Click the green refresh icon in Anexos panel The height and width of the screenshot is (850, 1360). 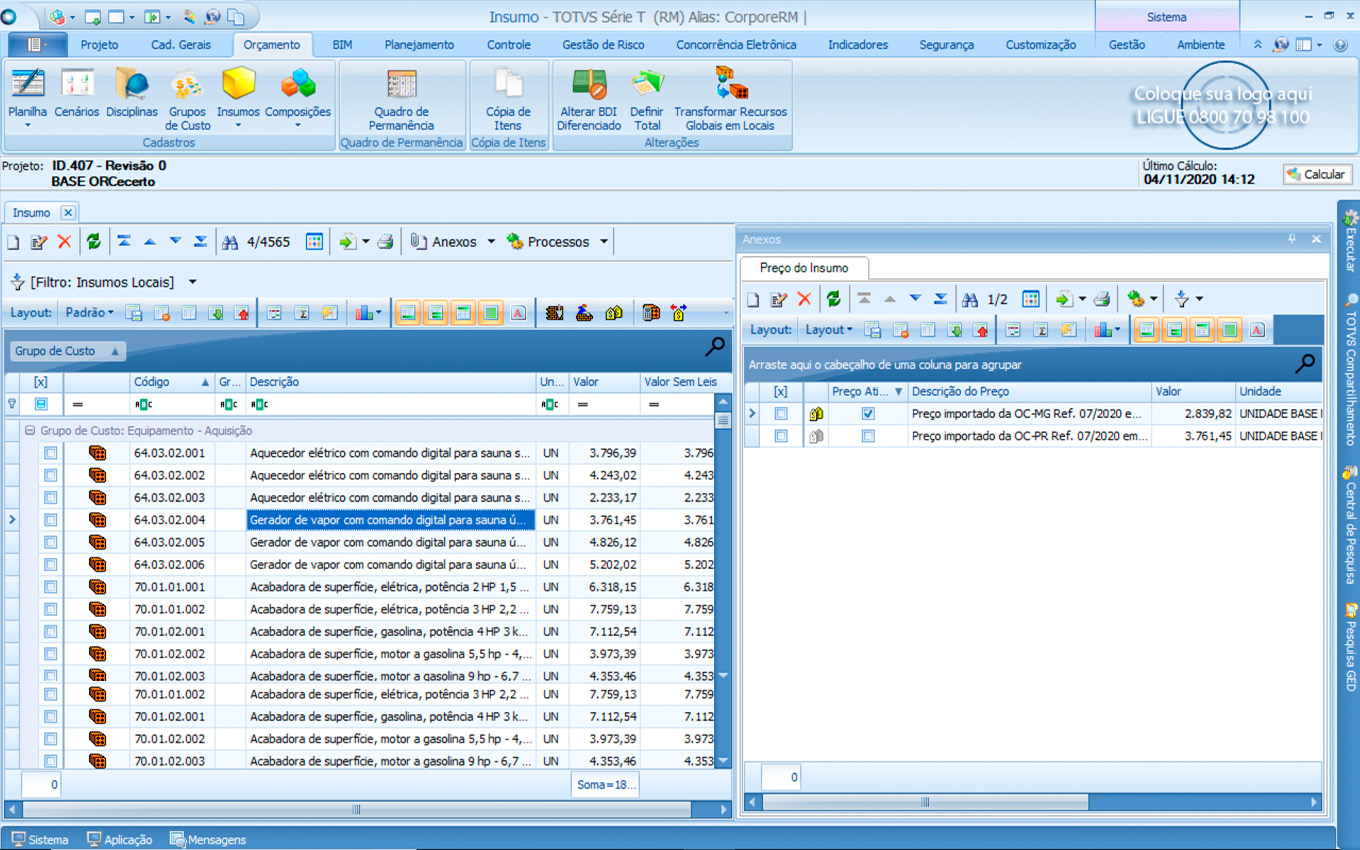(x=833, y=299)
